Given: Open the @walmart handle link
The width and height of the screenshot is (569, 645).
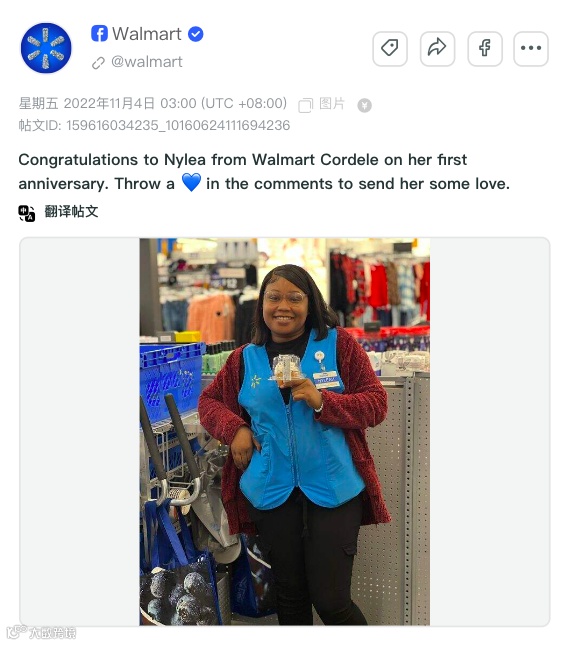Looking at the screenshot, I should (x=146, y=62).
